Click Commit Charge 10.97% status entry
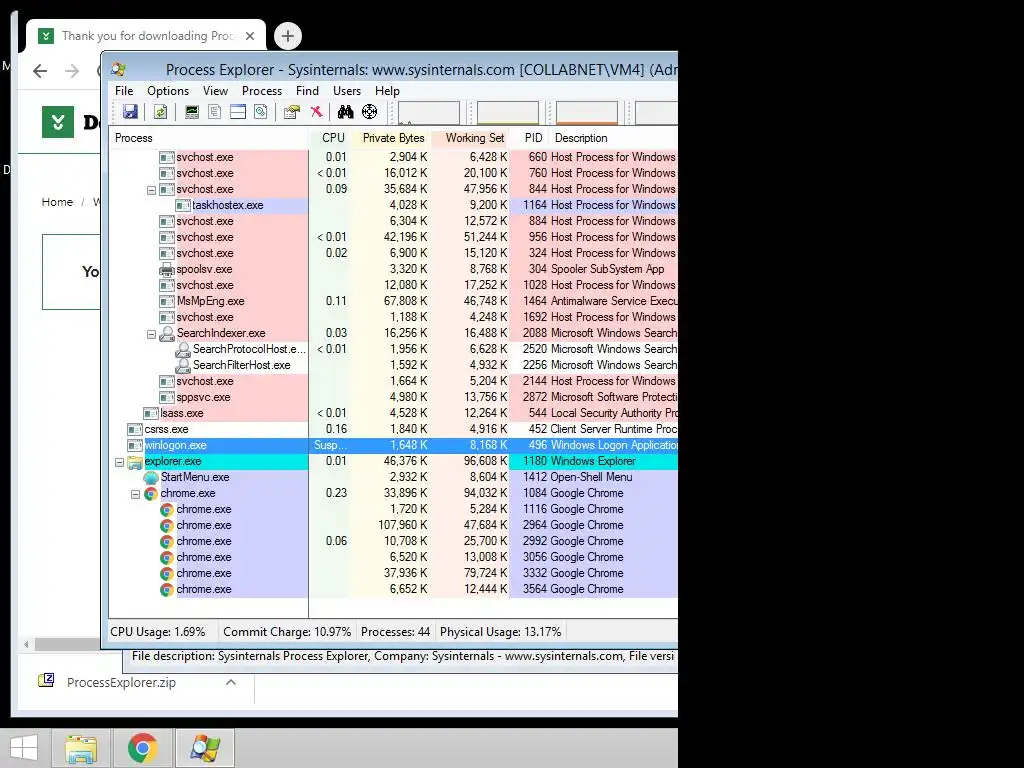This screenshot has height=768, width=1024. (x=287, y=632)
